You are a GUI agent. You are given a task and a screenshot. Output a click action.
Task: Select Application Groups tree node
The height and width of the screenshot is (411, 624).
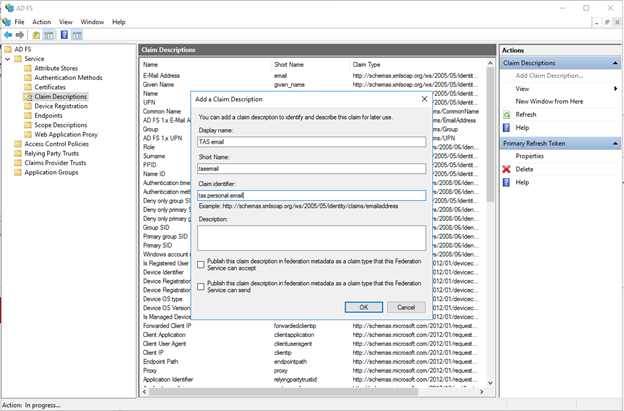coord(51,172)
